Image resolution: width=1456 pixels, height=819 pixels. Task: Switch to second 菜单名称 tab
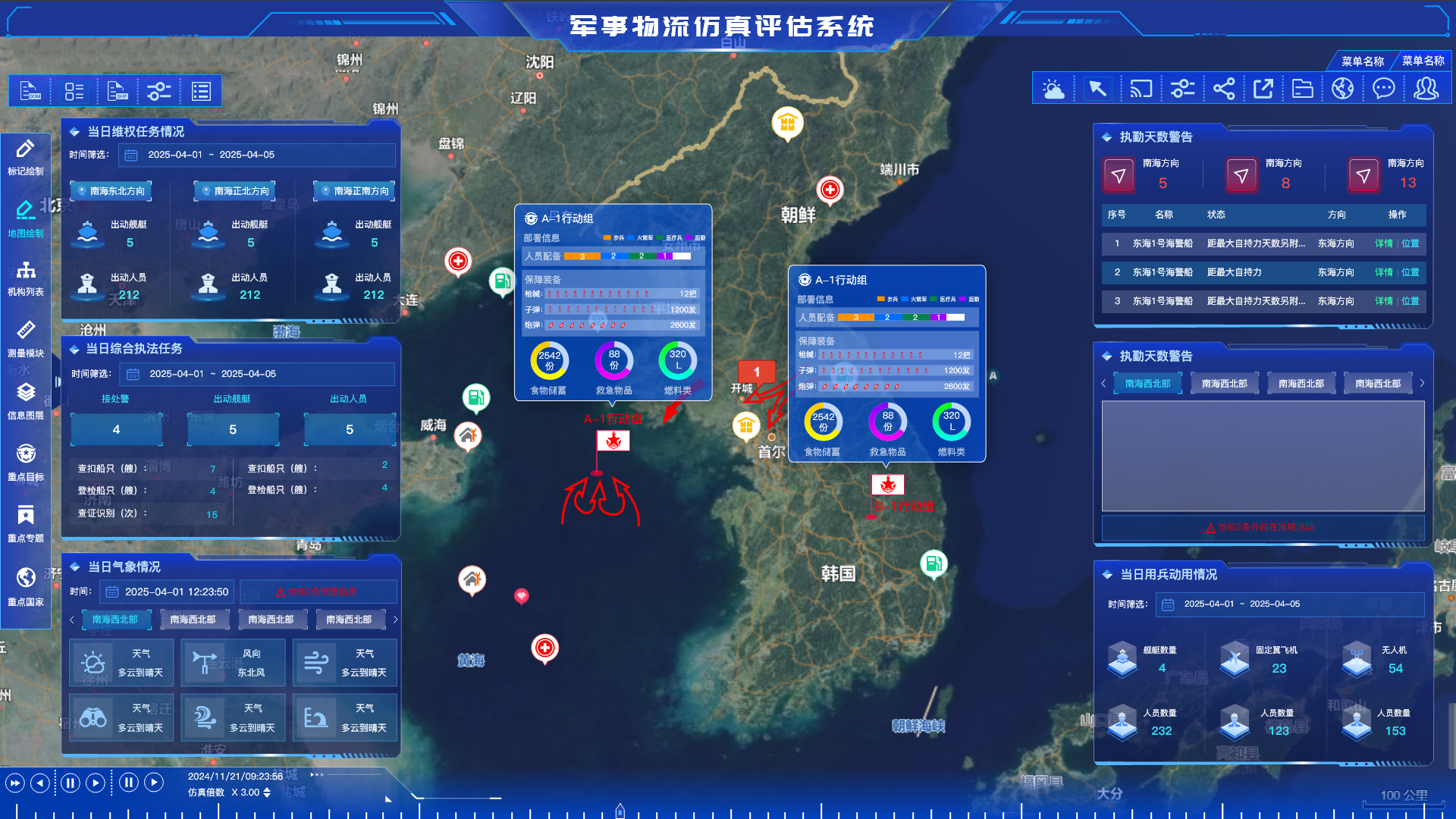pos(1423,61)
